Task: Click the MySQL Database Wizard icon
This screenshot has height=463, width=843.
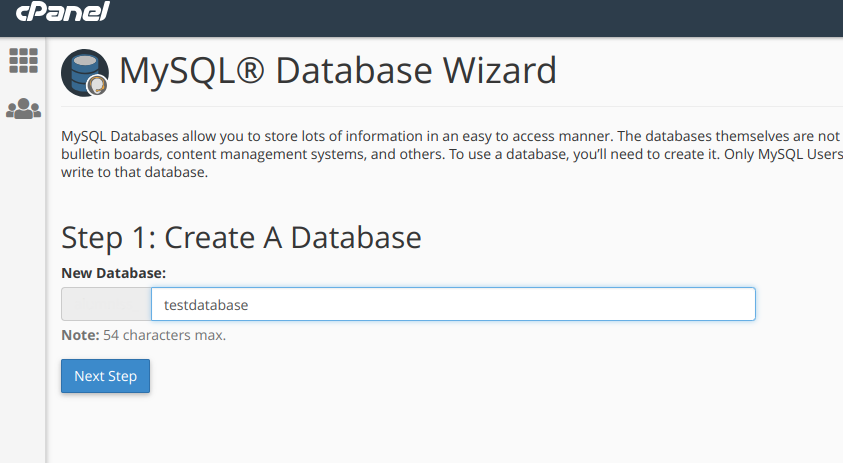Action: (85, 73)
